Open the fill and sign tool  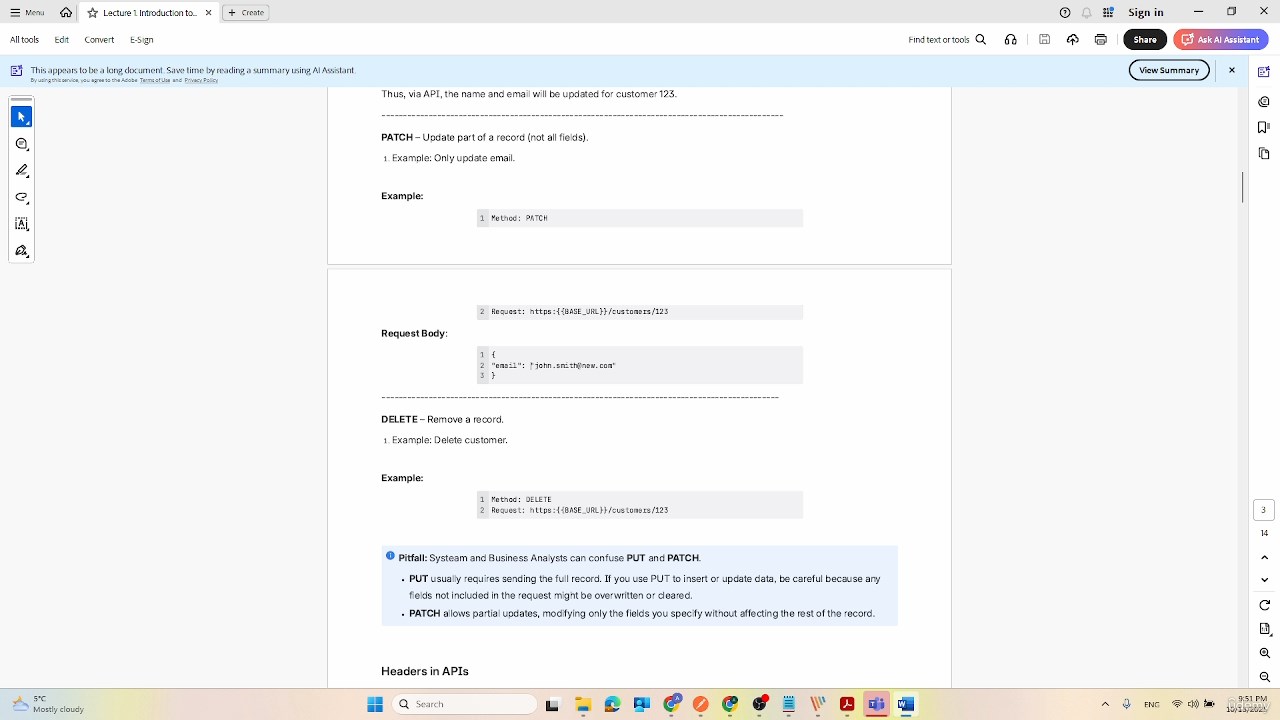[x=22, y=251]
